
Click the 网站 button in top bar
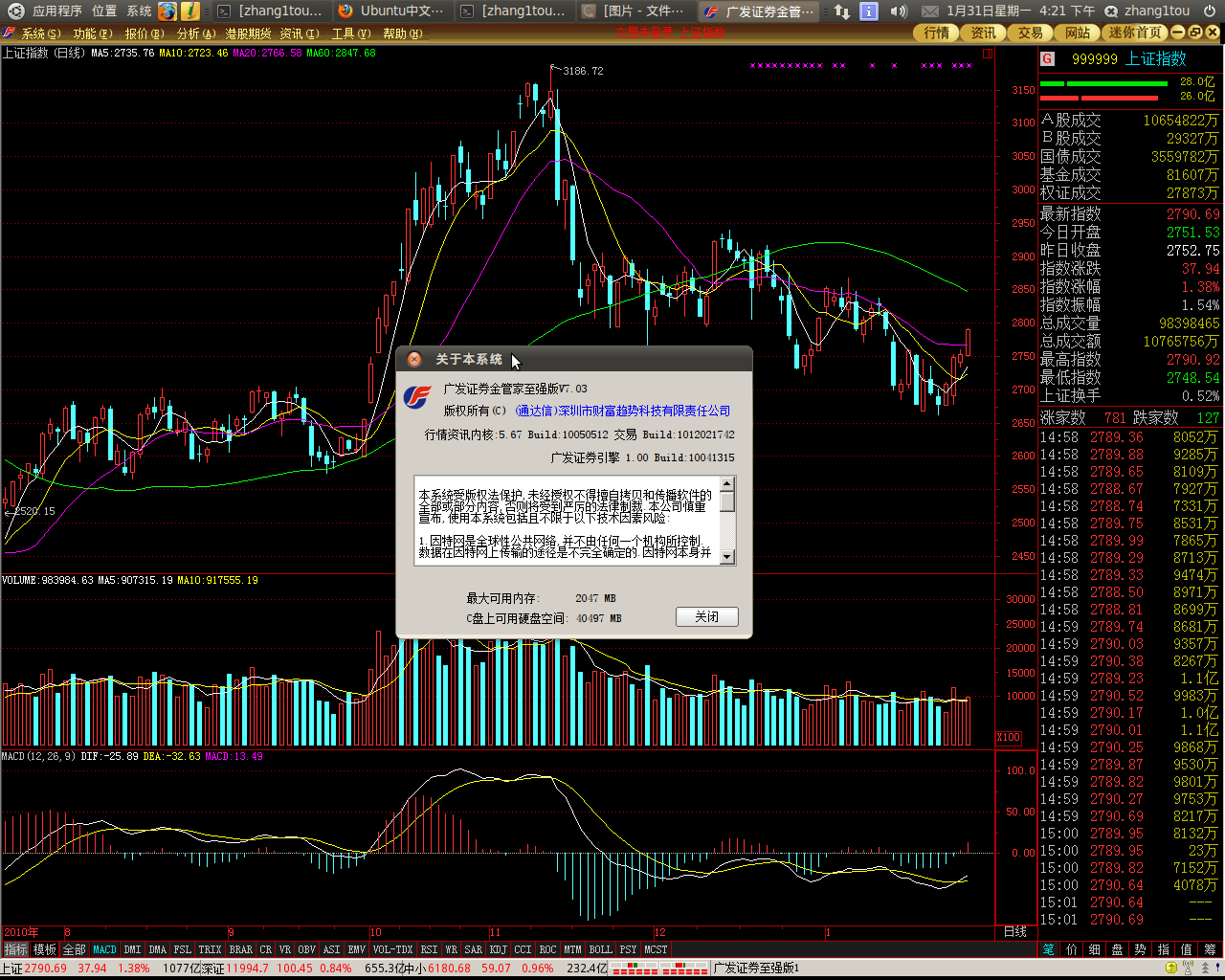click(x=1078, y=33)
